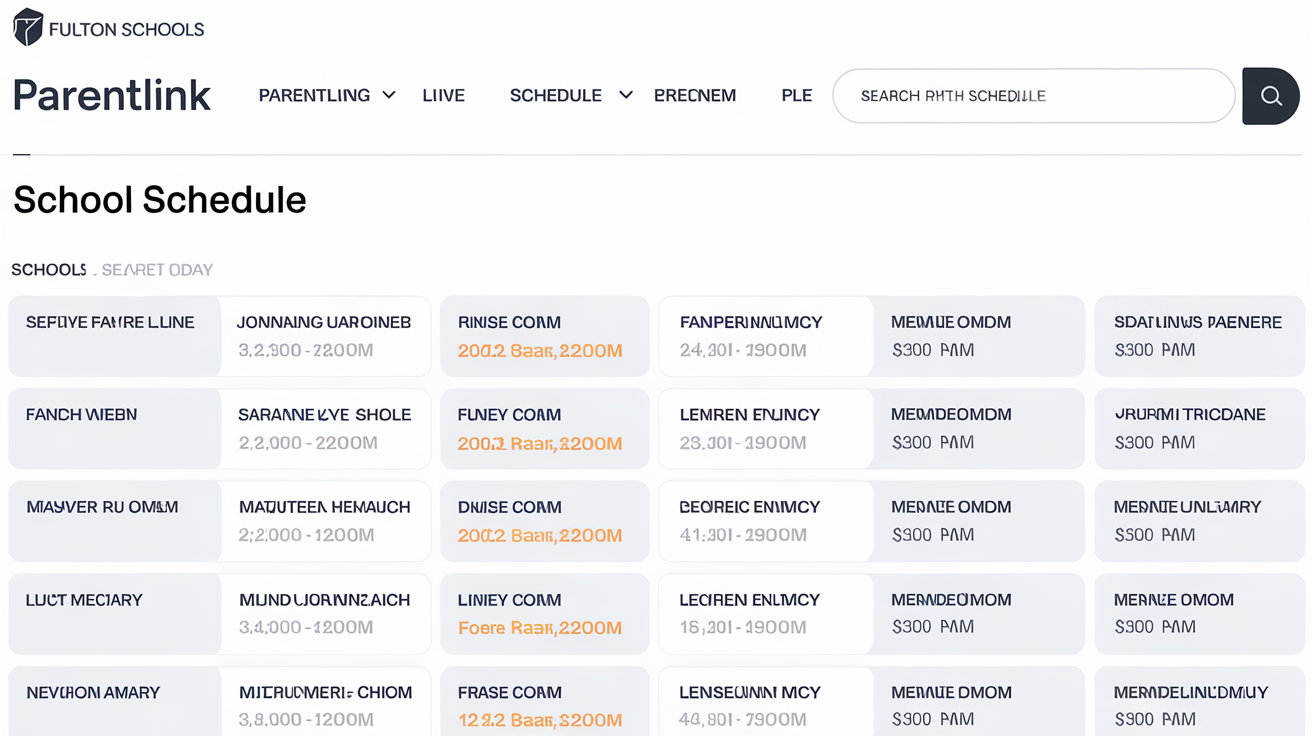Select the SEARET ODAY breadcrumb label
This screenshot has height=736, width=1312.
pyautogui.click(x=157, y=270)
